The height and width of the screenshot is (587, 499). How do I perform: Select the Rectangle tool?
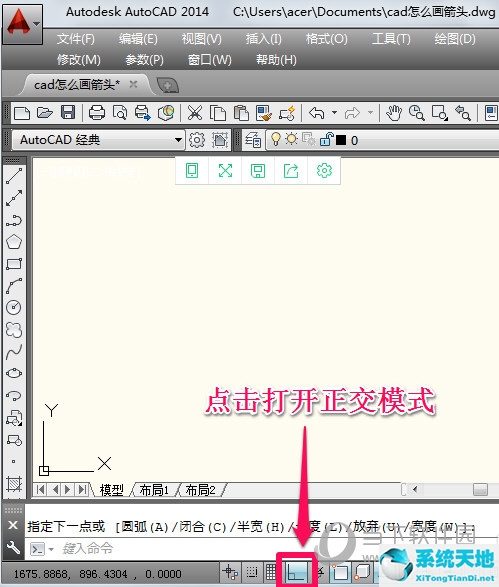tap(14, 264)
